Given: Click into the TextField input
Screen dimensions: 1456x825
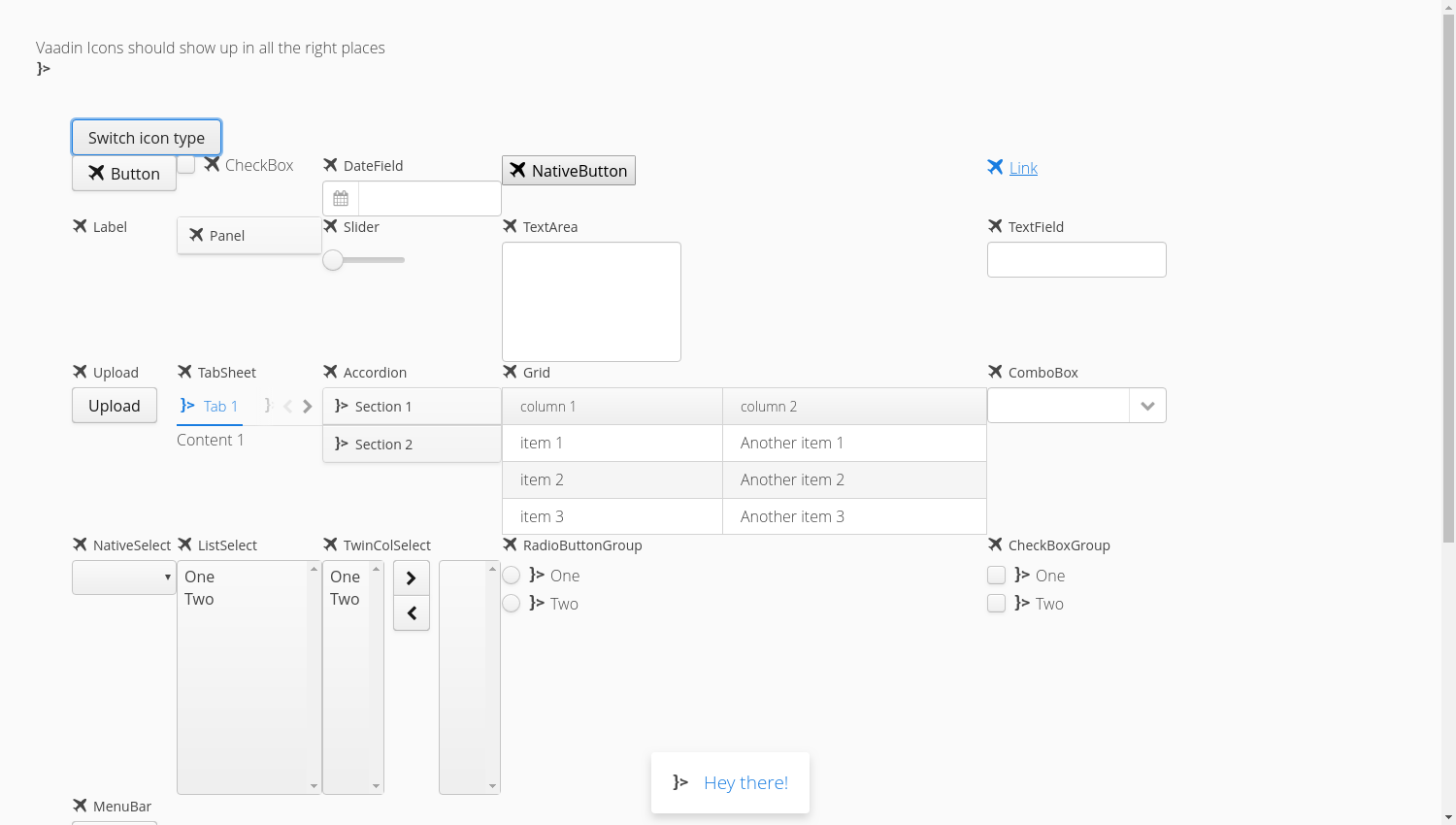Looking at the screenshot, I should [x=1076, y=260].
